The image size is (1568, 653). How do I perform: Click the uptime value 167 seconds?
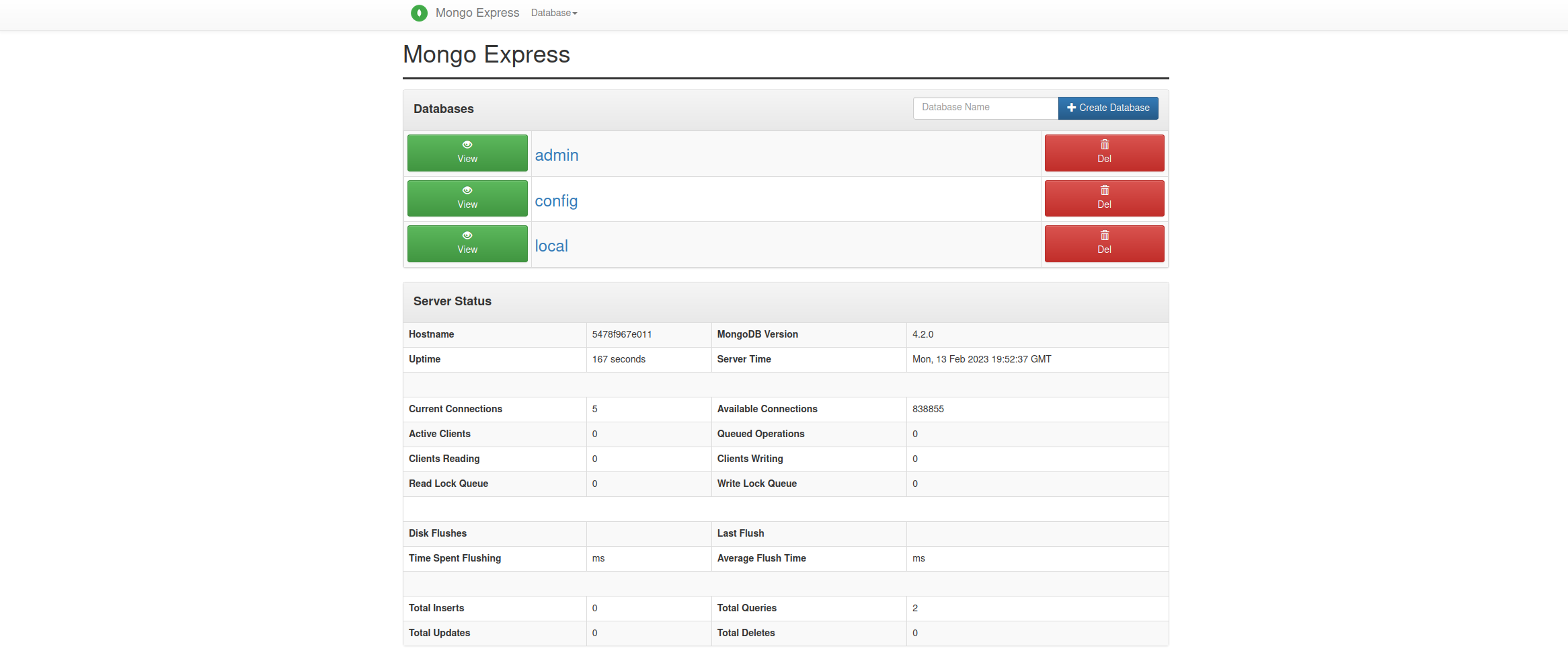[619, 359]
